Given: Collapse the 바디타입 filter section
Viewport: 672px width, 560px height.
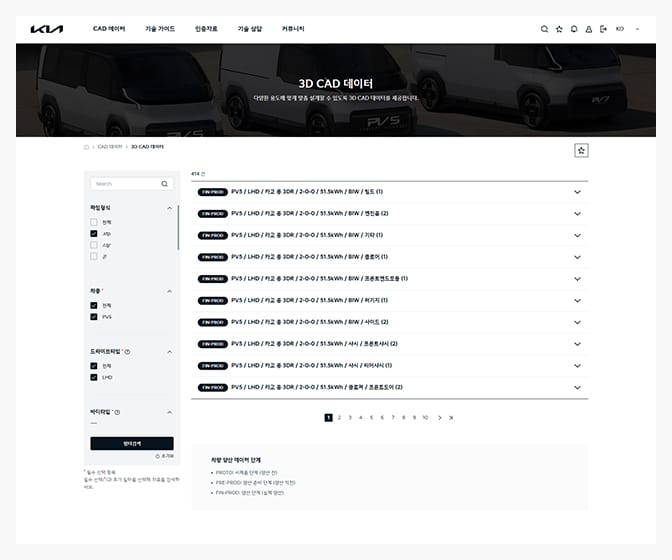Looking at the screenshot, I should coord(170,412).
